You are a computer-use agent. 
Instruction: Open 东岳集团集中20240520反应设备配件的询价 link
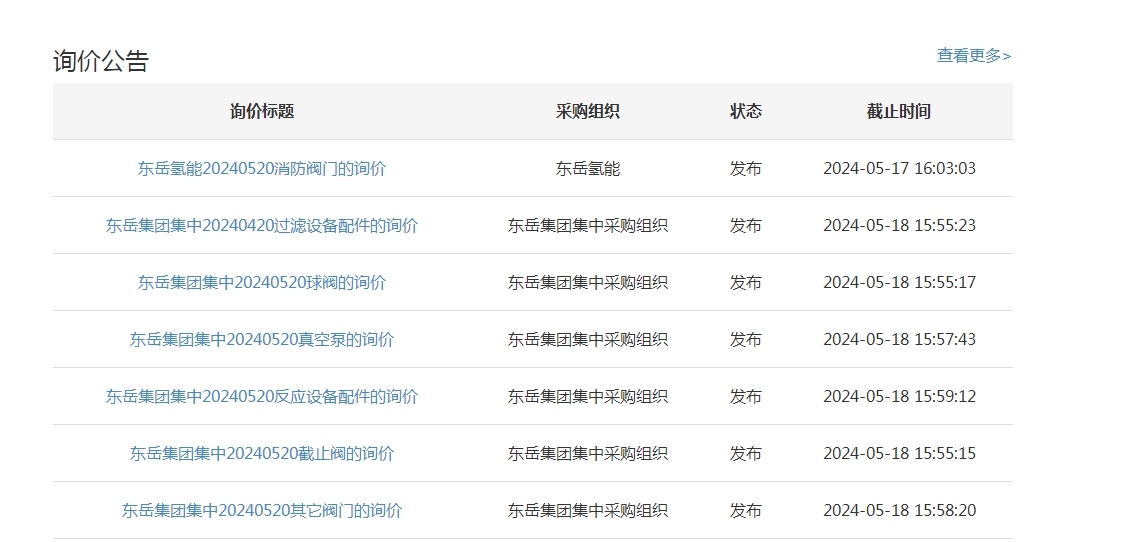(x=262, y=397)
